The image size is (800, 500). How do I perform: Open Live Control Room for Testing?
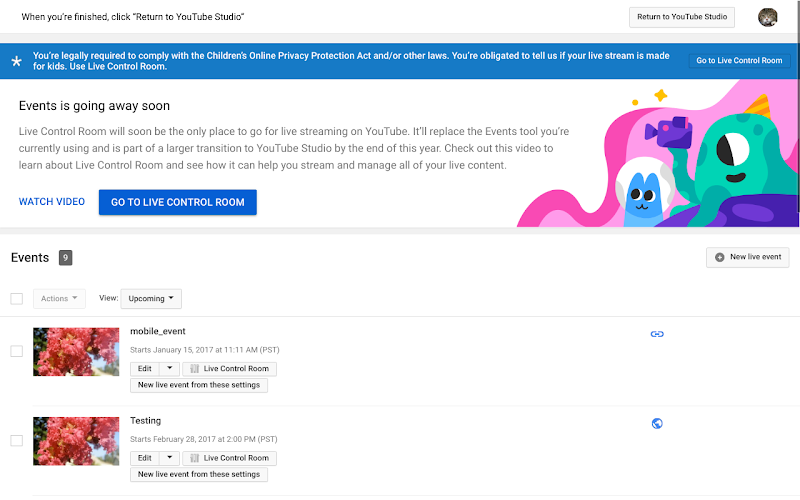coord(230,458)
